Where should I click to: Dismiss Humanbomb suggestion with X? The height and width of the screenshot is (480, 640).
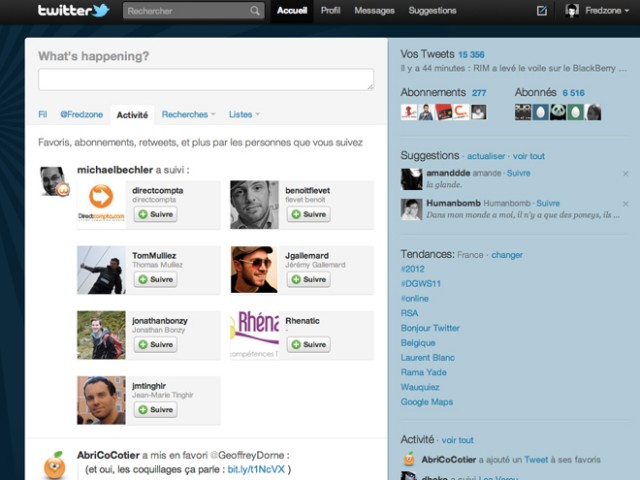point(625,204)
